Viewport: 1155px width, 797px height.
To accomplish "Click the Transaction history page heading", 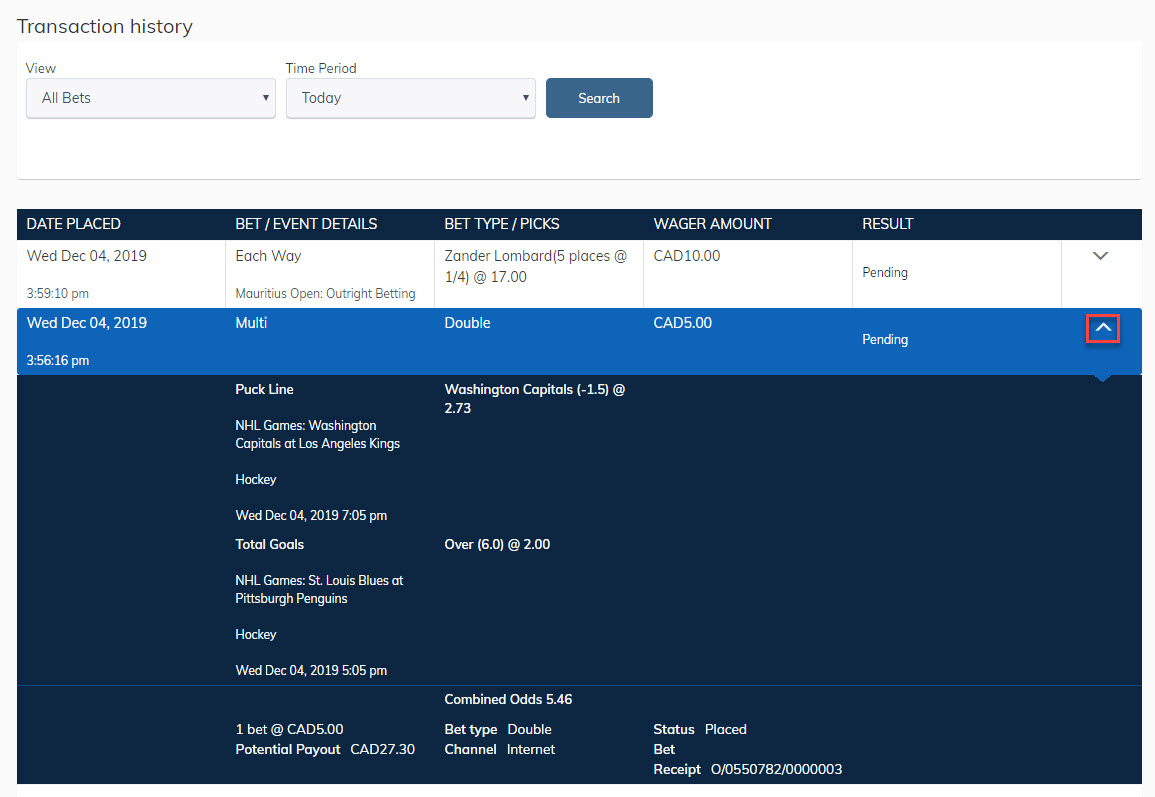I will coord(105,27).
